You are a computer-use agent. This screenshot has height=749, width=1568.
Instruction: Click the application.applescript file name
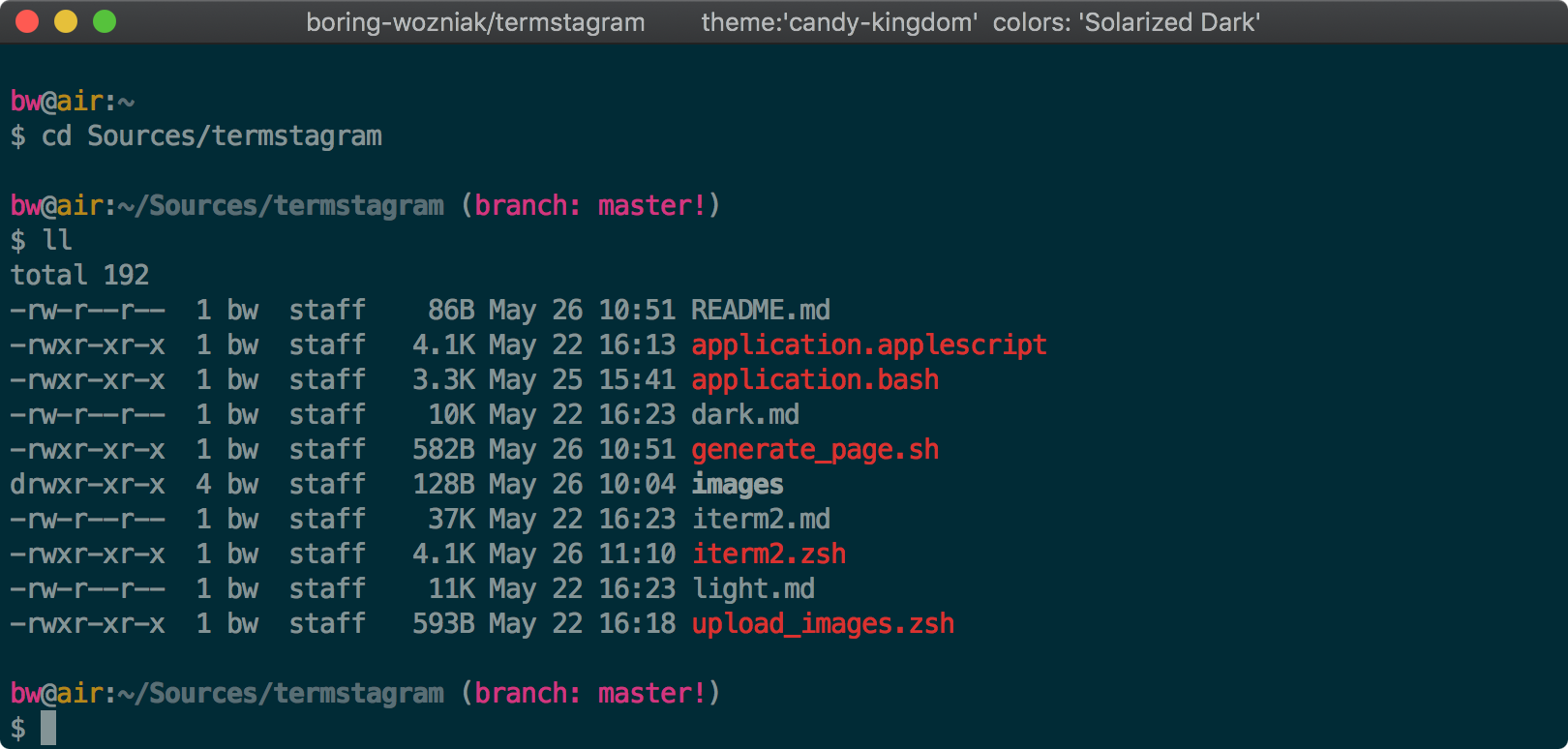click(x=868, y=345)
